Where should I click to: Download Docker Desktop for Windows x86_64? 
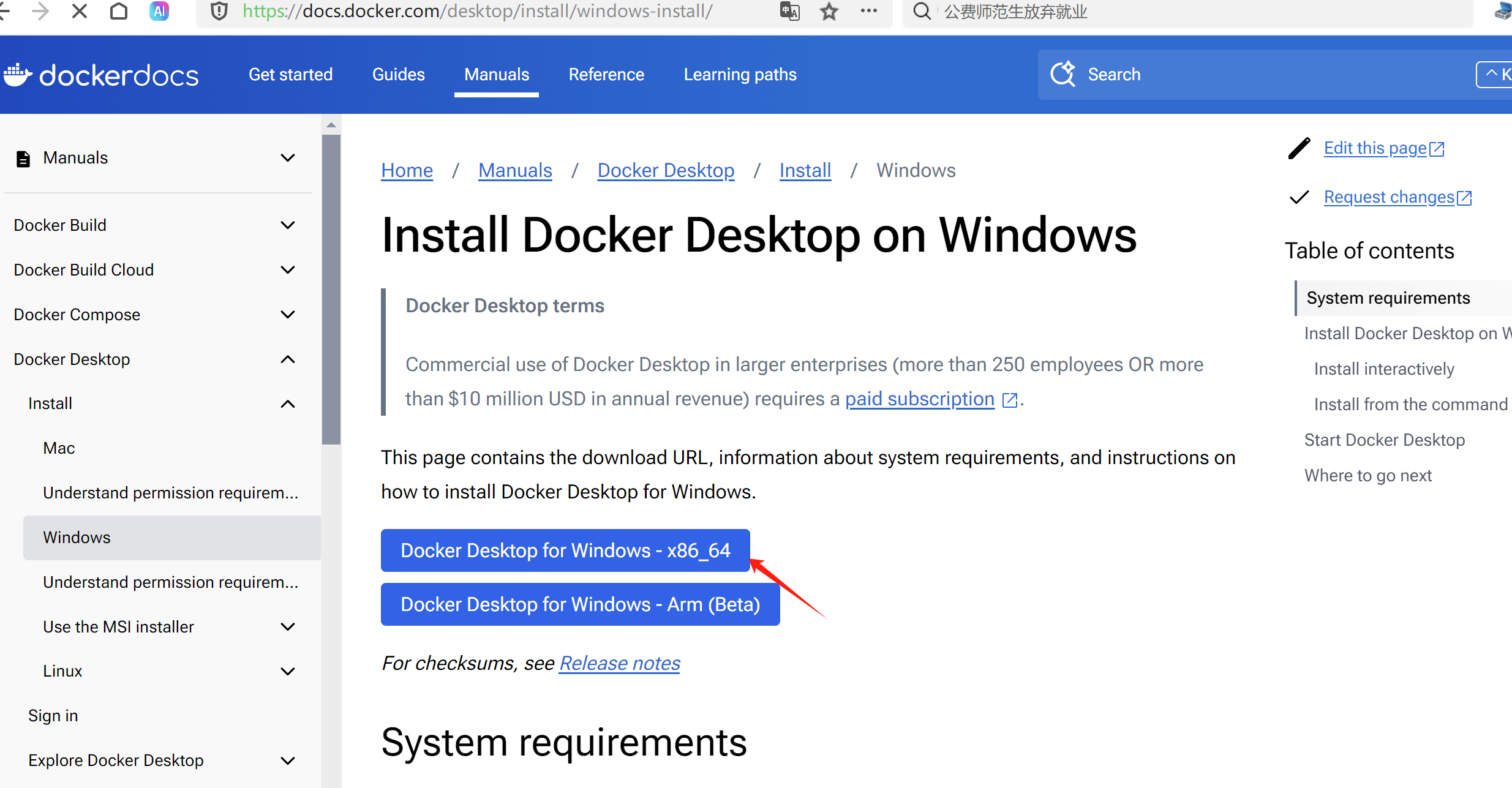coord(565,550)
